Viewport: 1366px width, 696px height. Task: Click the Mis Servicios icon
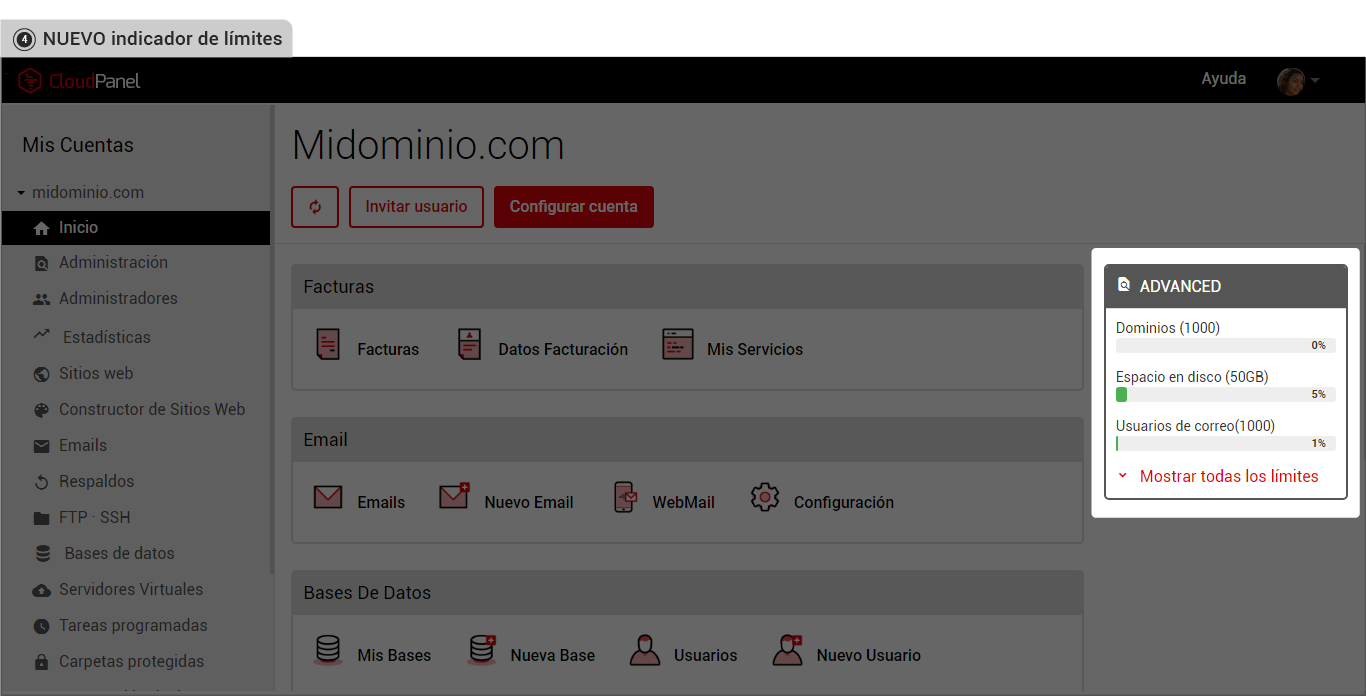677,344
